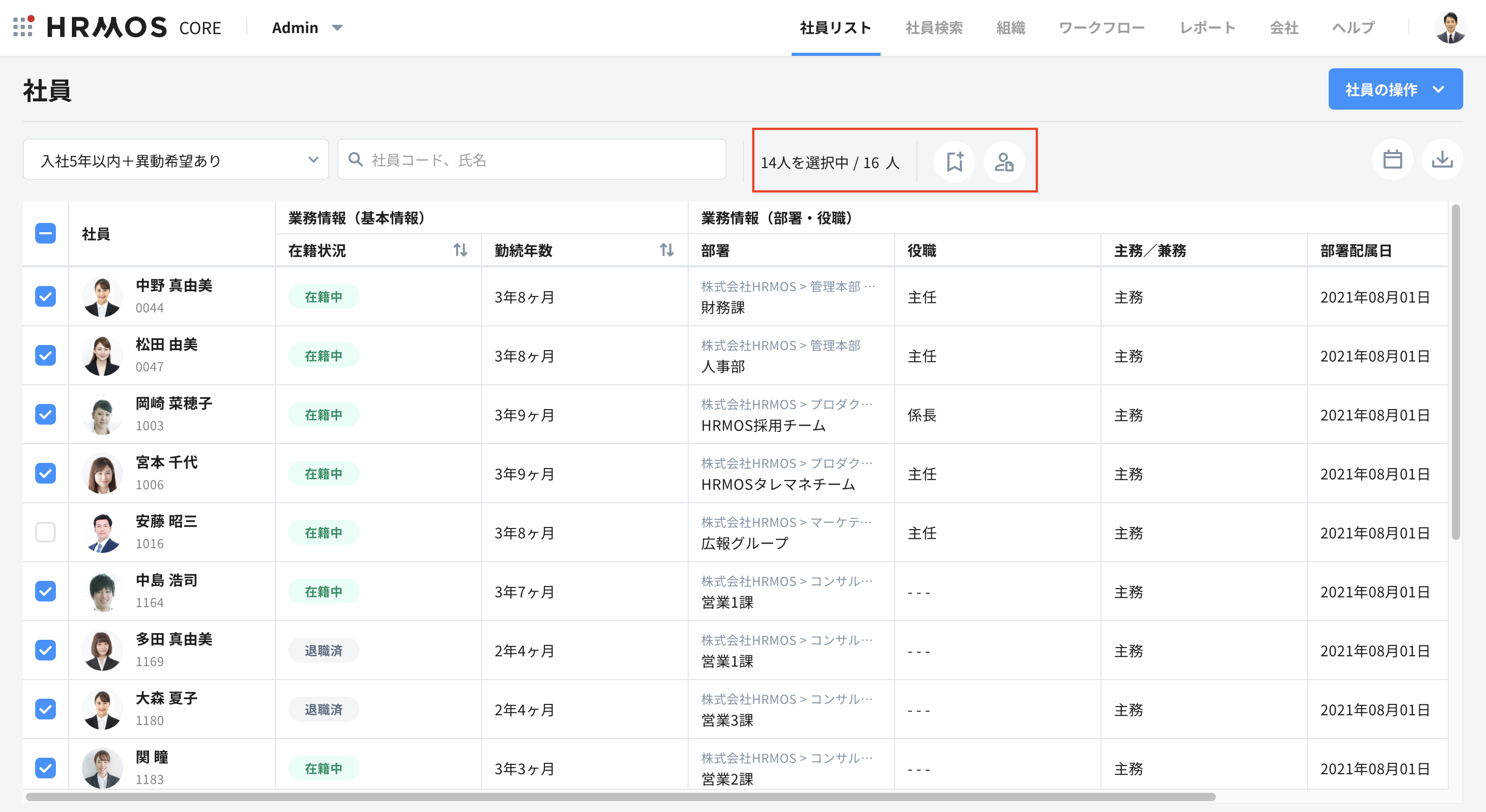Click the download icon
This screenshot has height=812, width=1486.
1442,160
